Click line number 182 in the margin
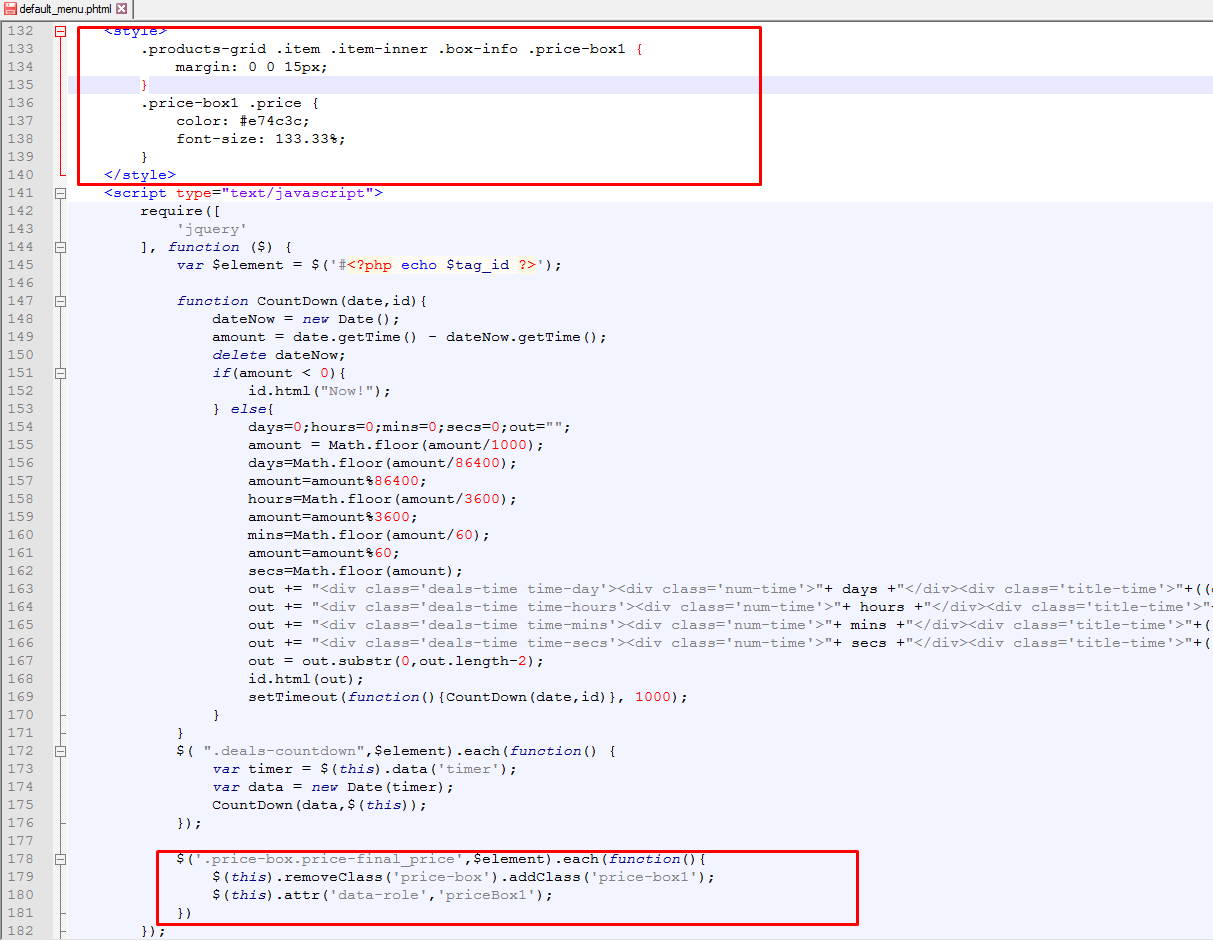 coord(20,931)
